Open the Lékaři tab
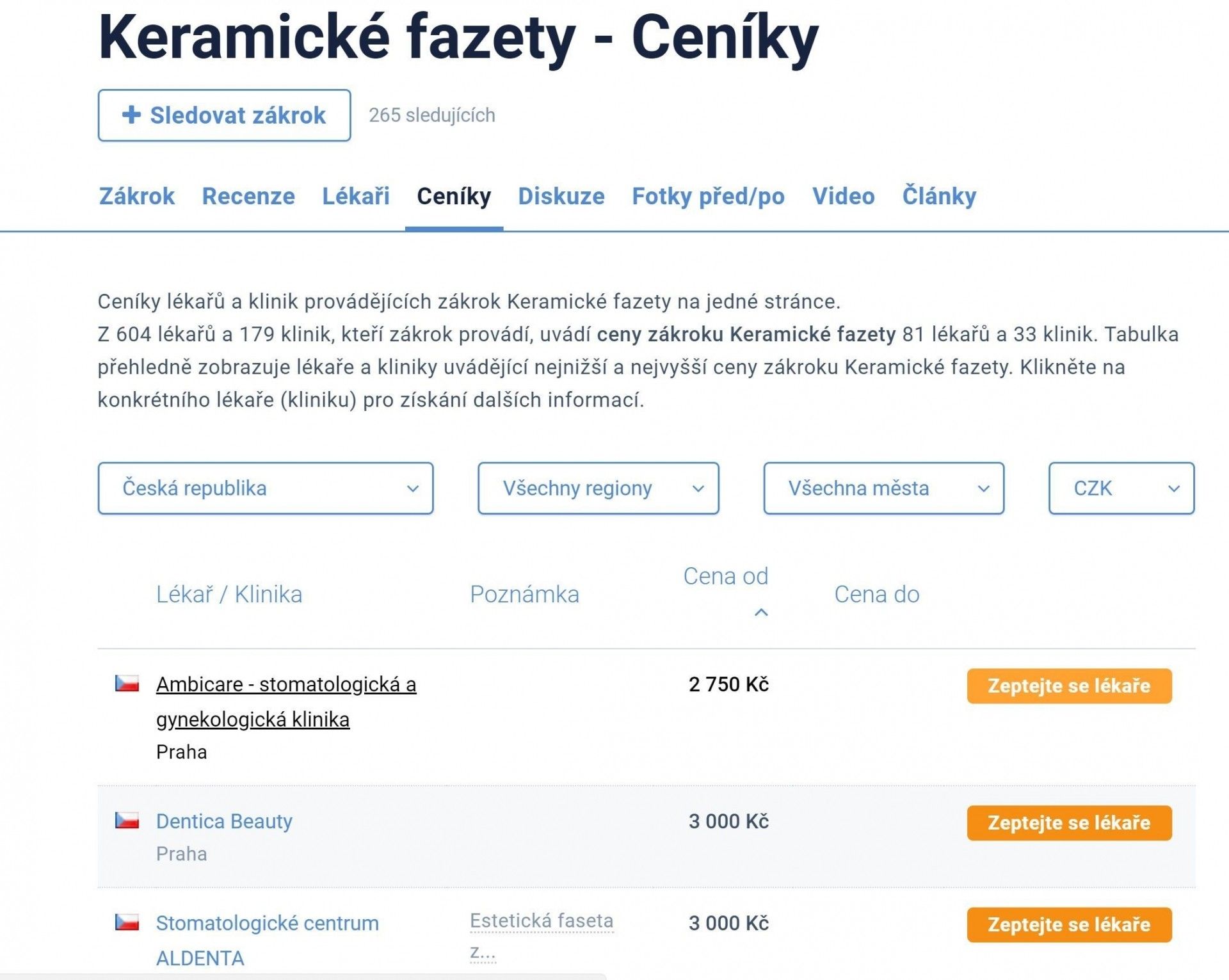 coord(356,196)
